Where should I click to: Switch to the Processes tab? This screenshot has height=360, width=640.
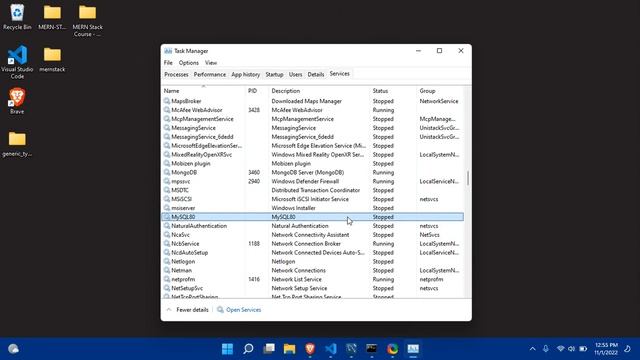176,75
